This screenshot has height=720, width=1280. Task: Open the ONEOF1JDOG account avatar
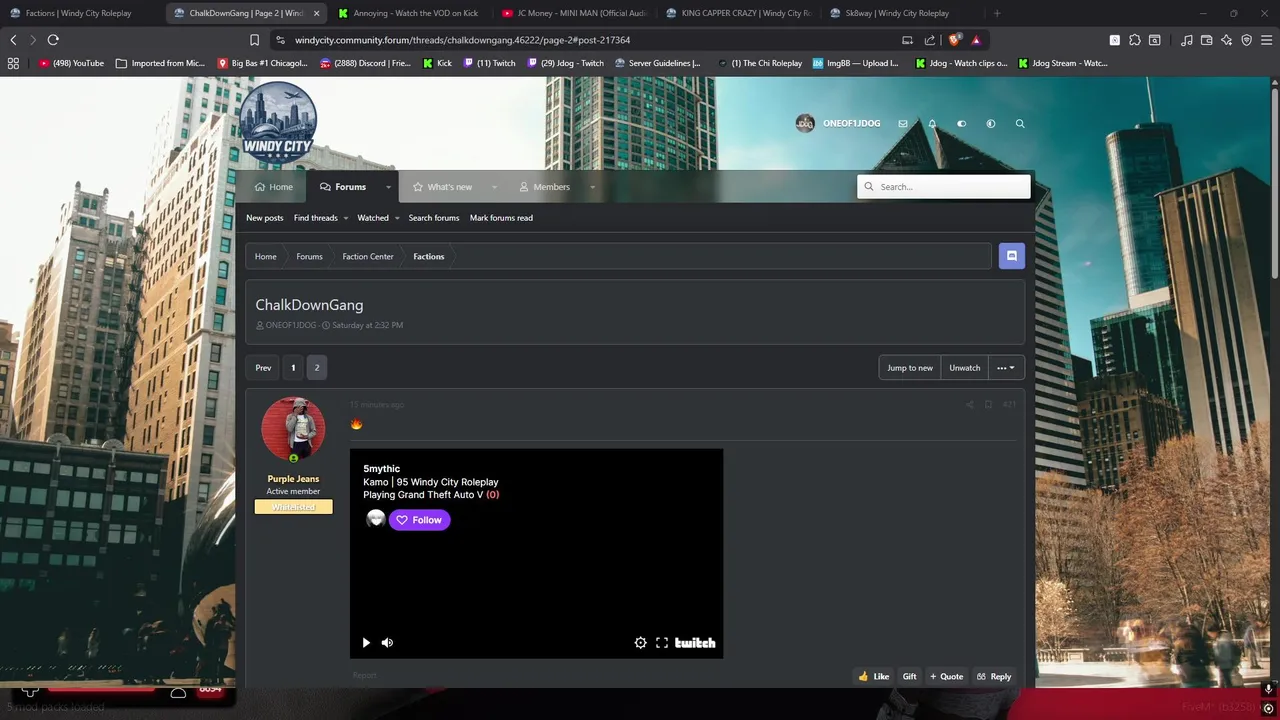pyautogui.click(x=805, y=123)
